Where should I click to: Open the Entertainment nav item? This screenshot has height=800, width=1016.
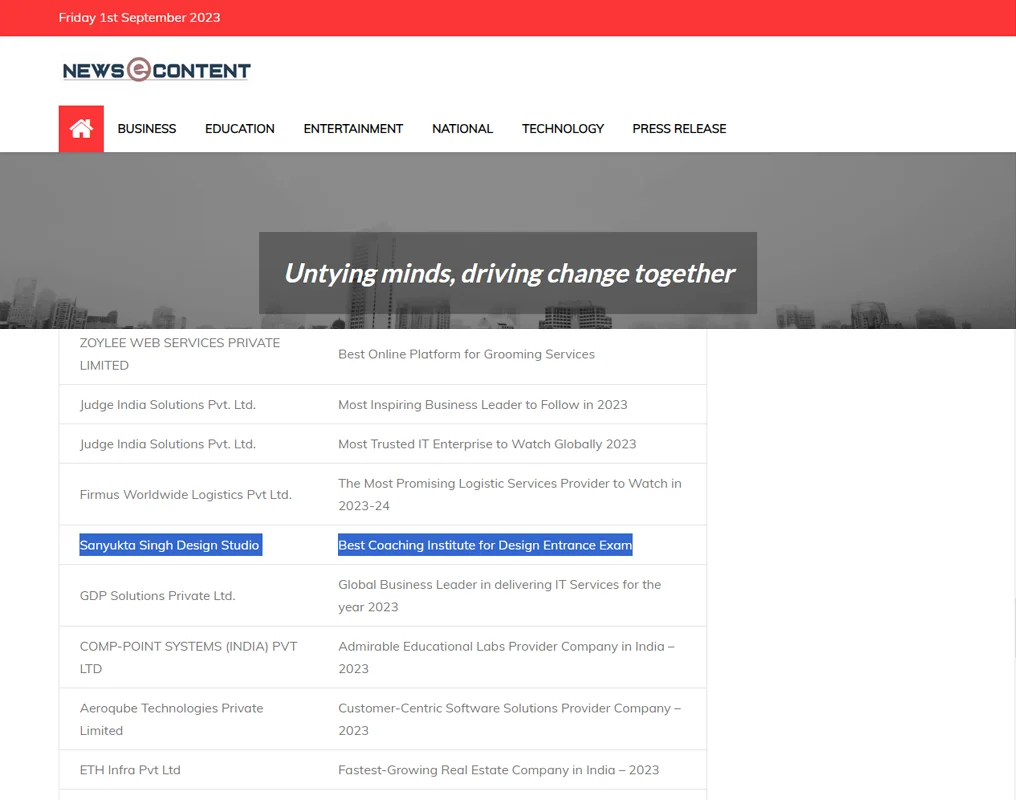[353, 129]
